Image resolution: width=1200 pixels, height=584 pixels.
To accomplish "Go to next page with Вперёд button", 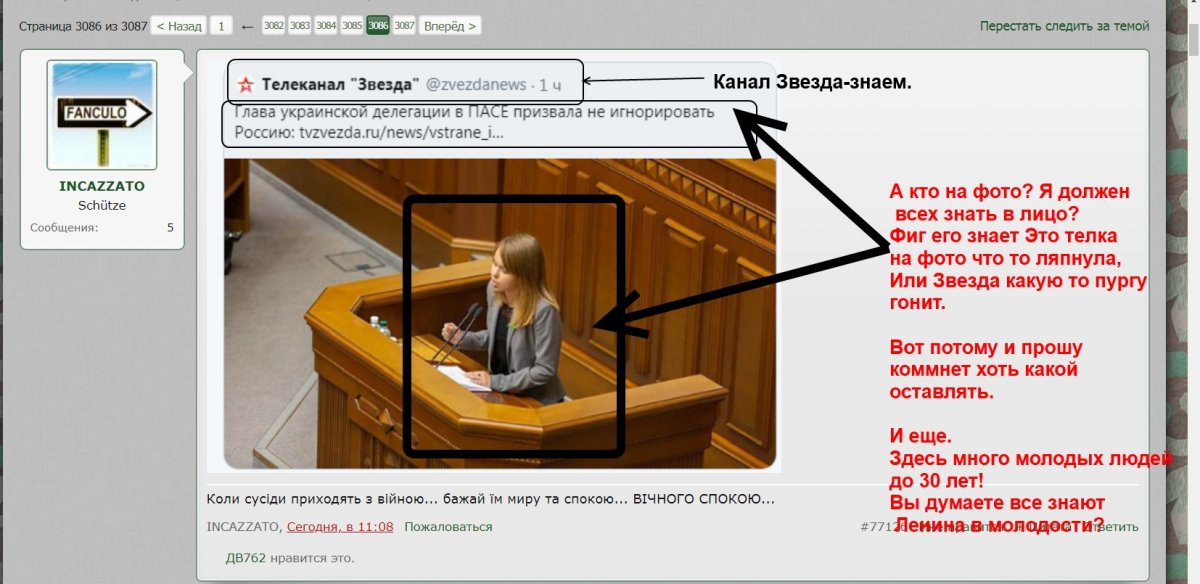I will 449,26.
